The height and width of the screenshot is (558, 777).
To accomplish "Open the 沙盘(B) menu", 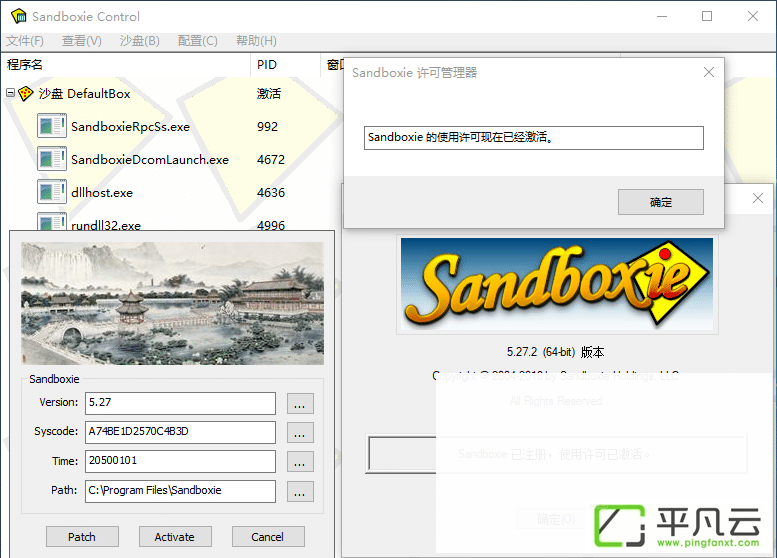I will (x=140, y=41).
